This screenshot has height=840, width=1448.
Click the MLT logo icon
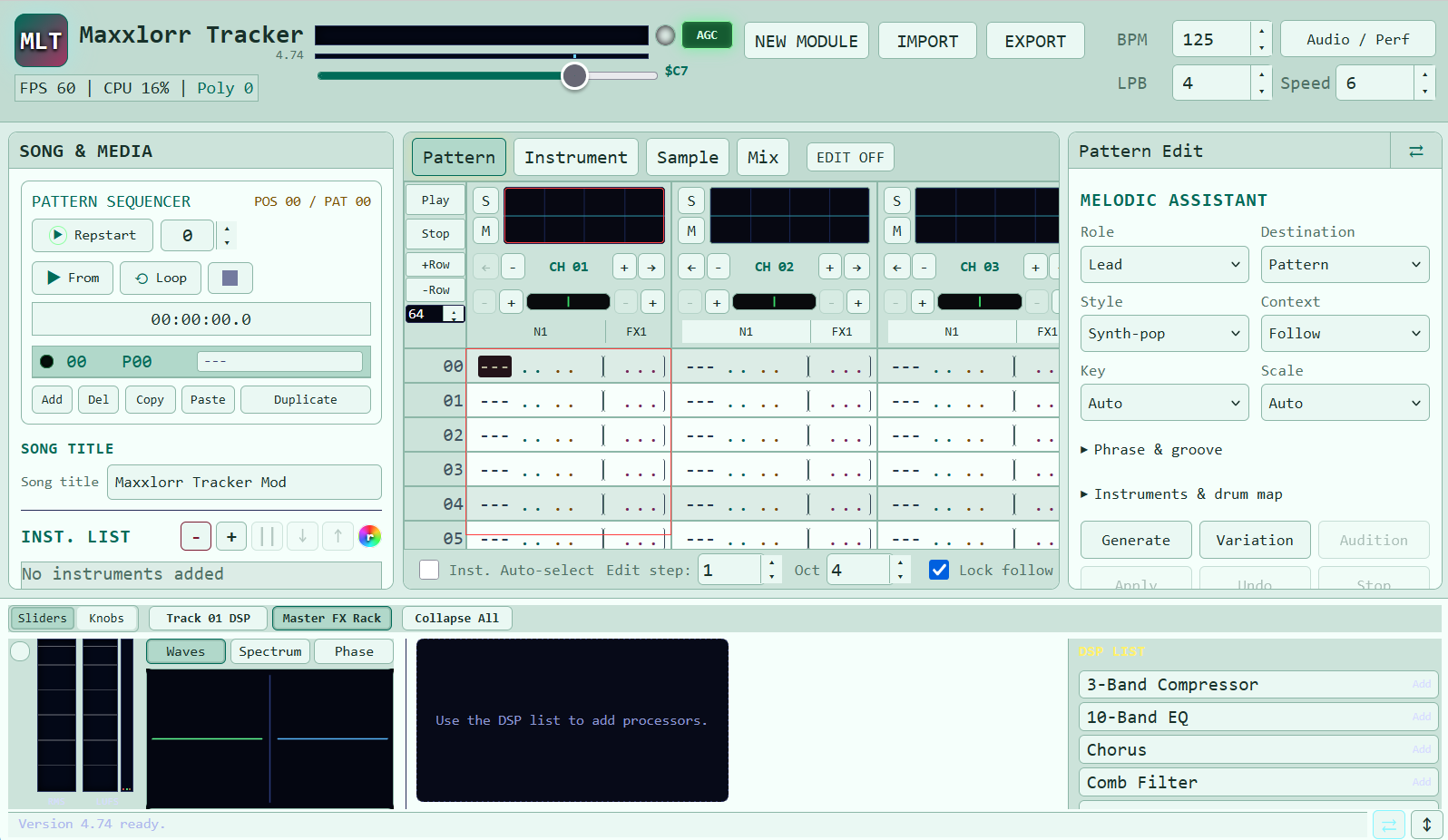pos(41,40)
